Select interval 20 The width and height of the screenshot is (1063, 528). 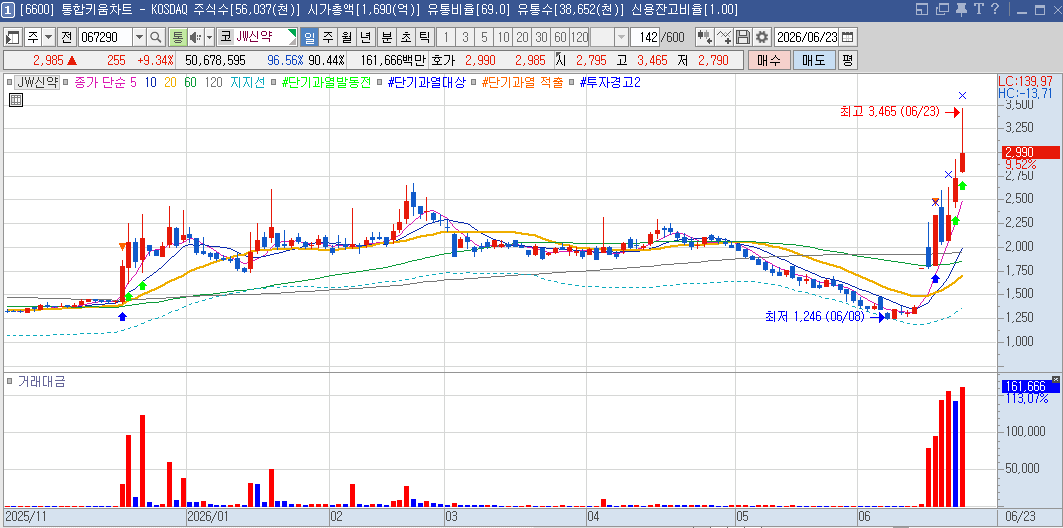522,37
